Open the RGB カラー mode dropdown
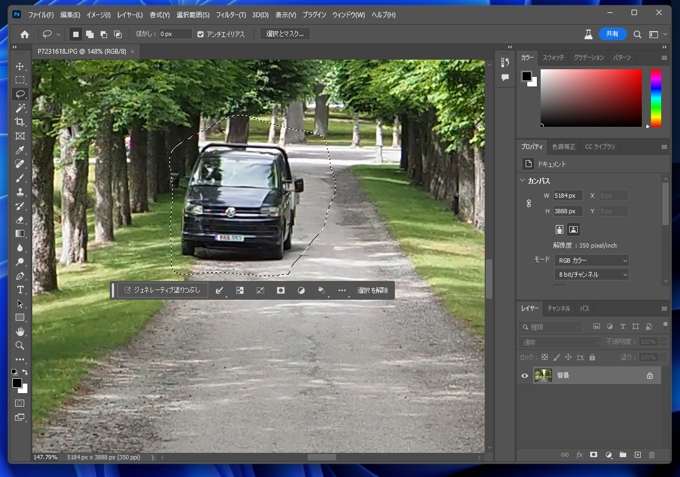The width and height of the screenshot is (680, 477). [592, 260]
